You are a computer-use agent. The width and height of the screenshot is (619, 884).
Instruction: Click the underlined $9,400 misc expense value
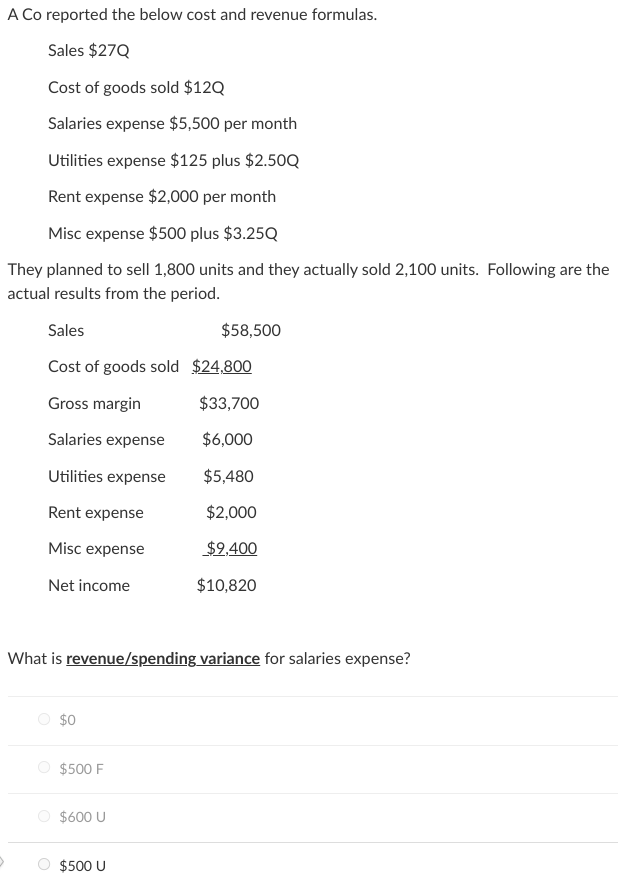tap(231, 548)
